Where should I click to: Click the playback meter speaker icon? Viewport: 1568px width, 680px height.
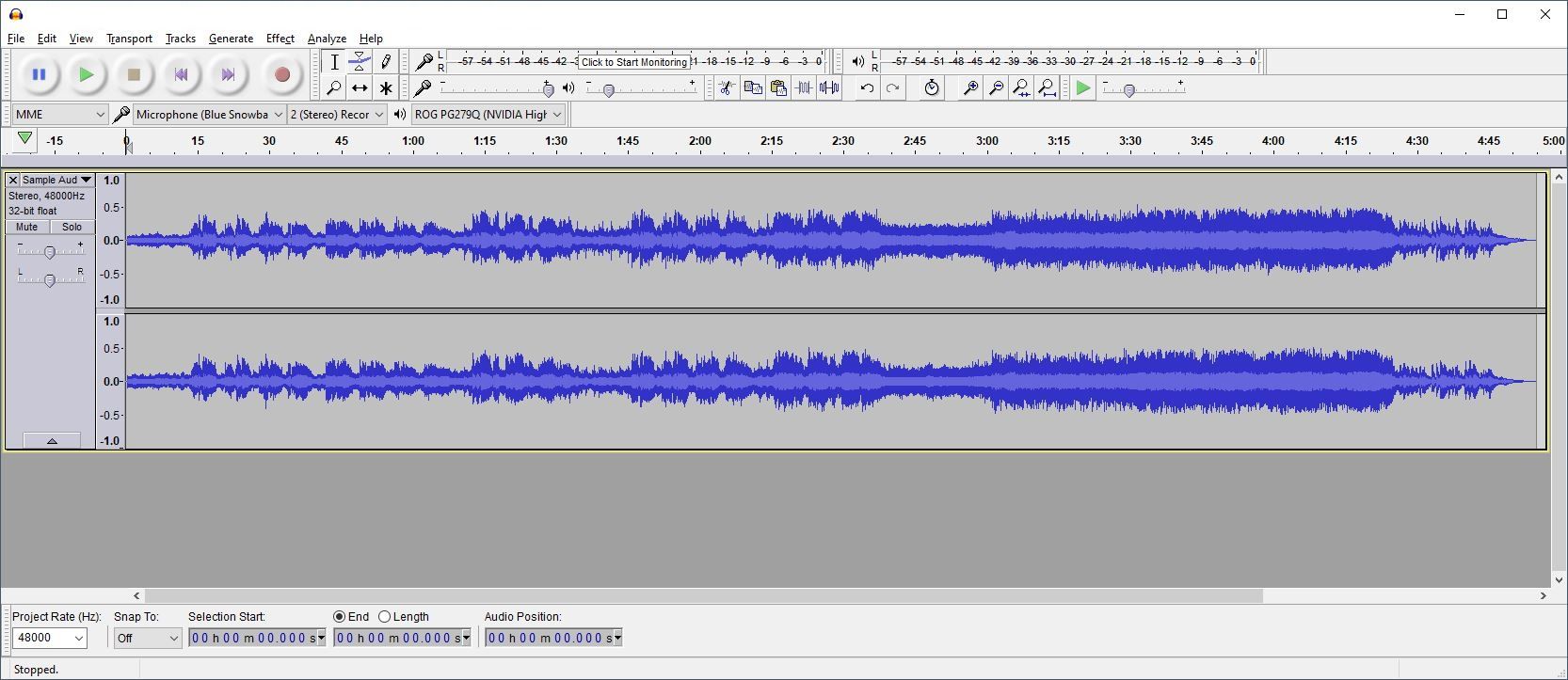tap(857, 62)
